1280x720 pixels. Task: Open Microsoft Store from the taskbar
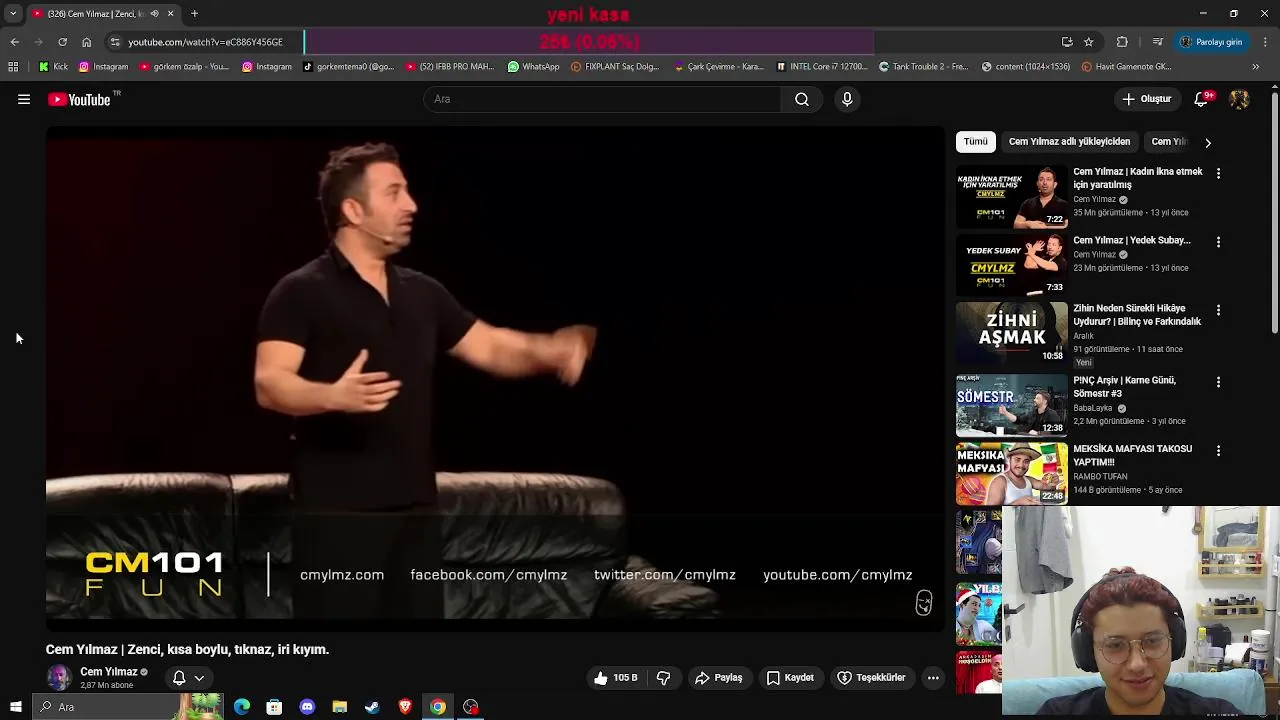[x=274, y=707]
